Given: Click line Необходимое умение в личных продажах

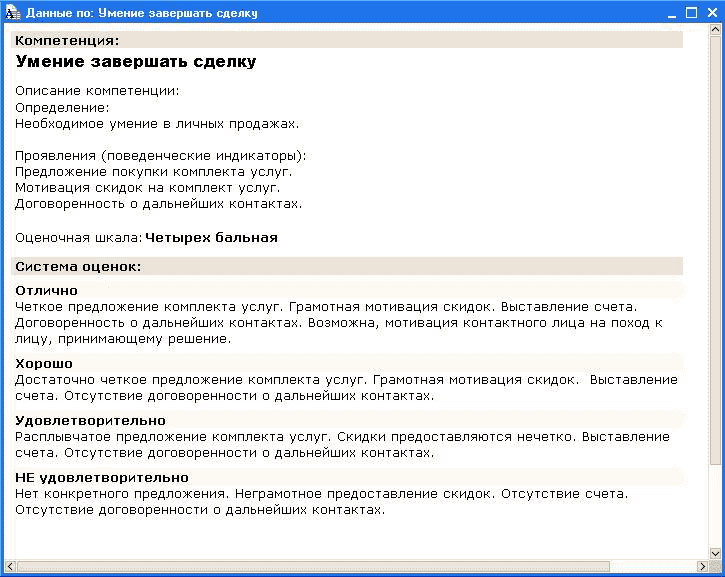Looking at the screenshot, I should click(157, 124).
